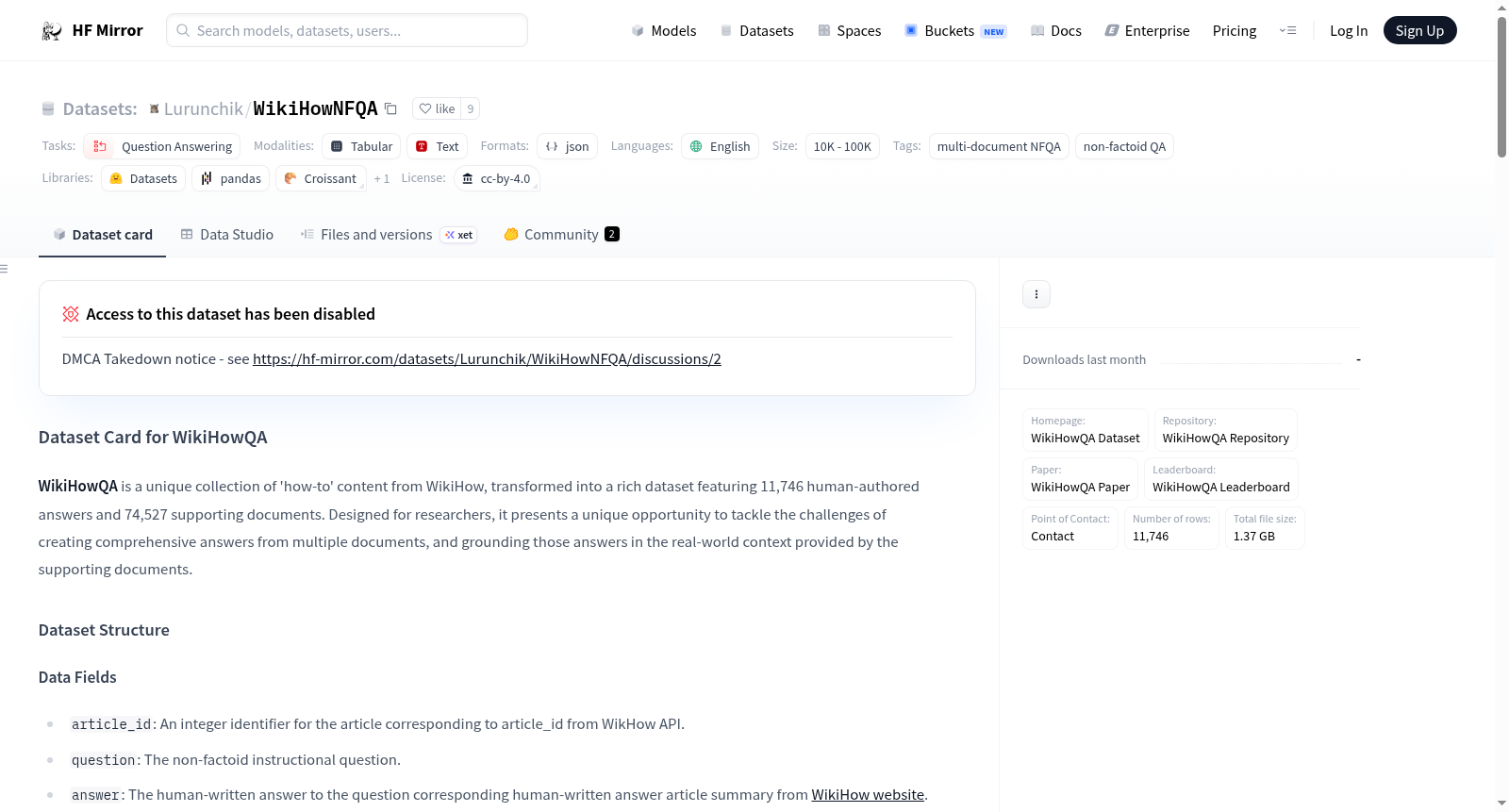Open the WikiHow website link
Screen dimensions: 1509x812
(868, 795)
